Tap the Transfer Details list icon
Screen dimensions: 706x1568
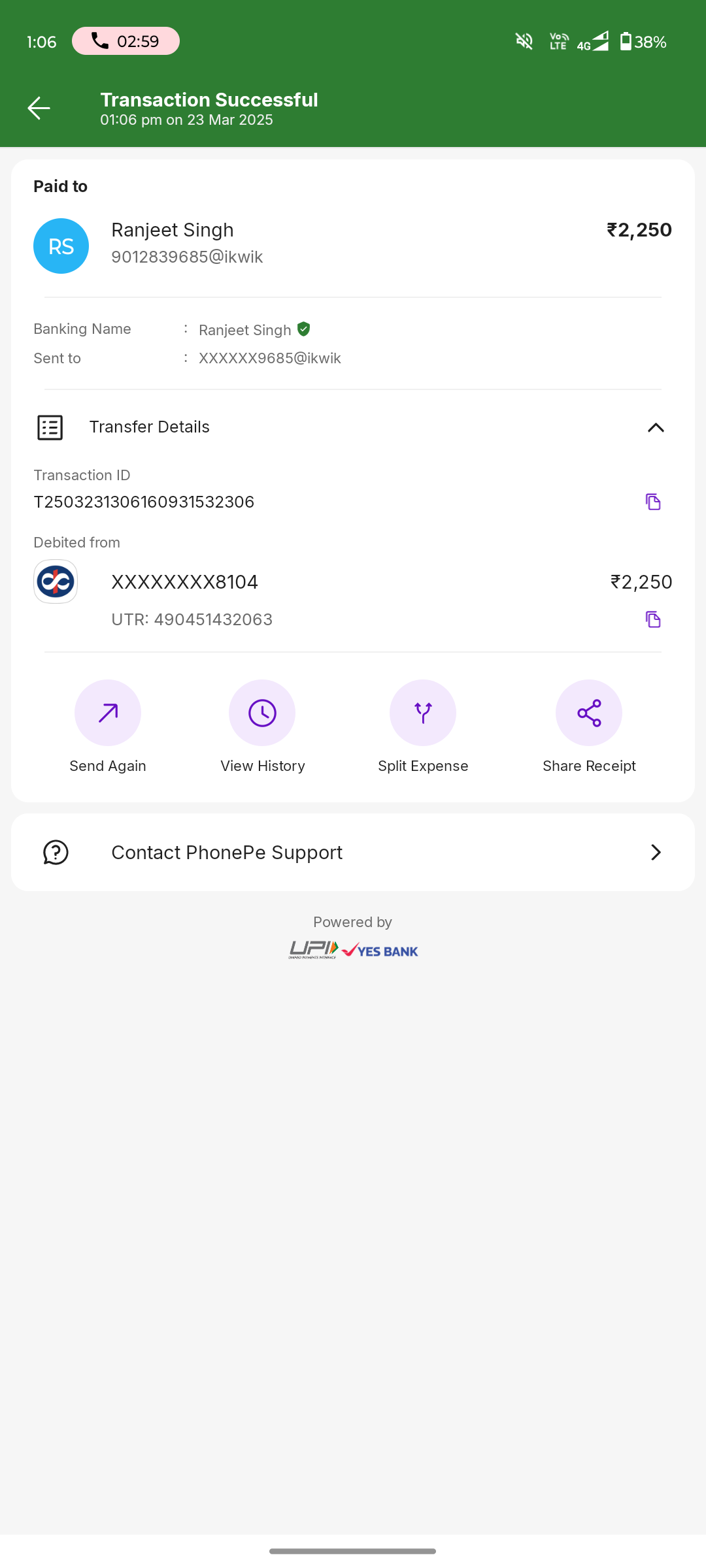pyautogui.click(x=50, y=427)
